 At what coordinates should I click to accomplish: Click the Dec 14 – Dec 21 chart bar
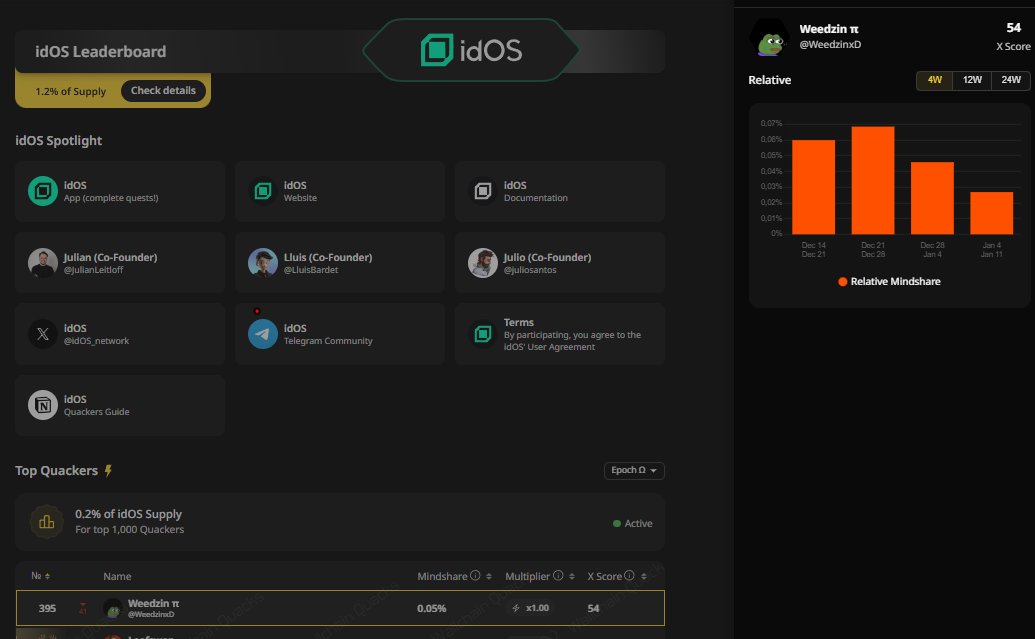pos(813,187)
